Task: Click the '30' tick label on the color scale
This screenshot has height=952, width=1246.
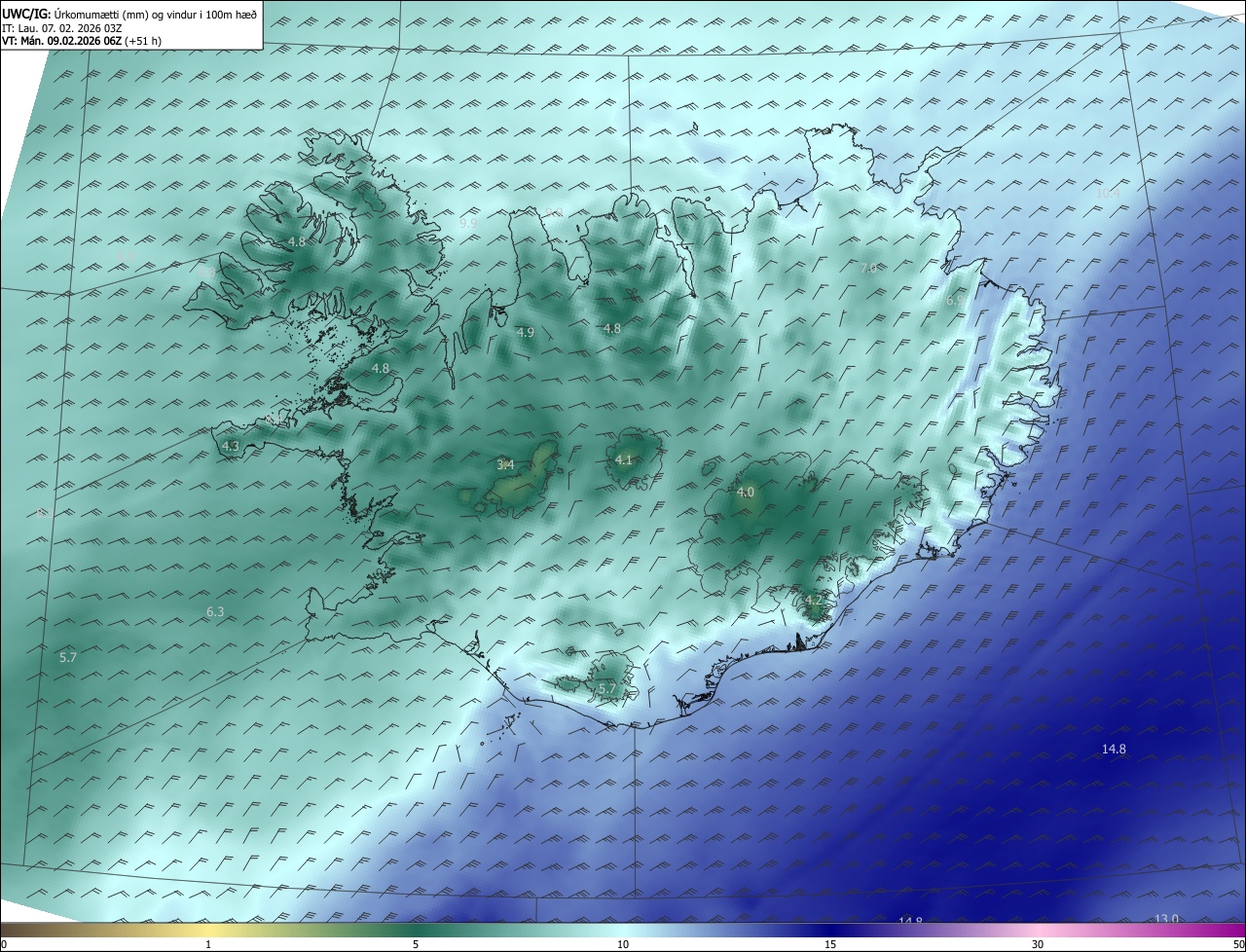Action: tap(1038, 944)
